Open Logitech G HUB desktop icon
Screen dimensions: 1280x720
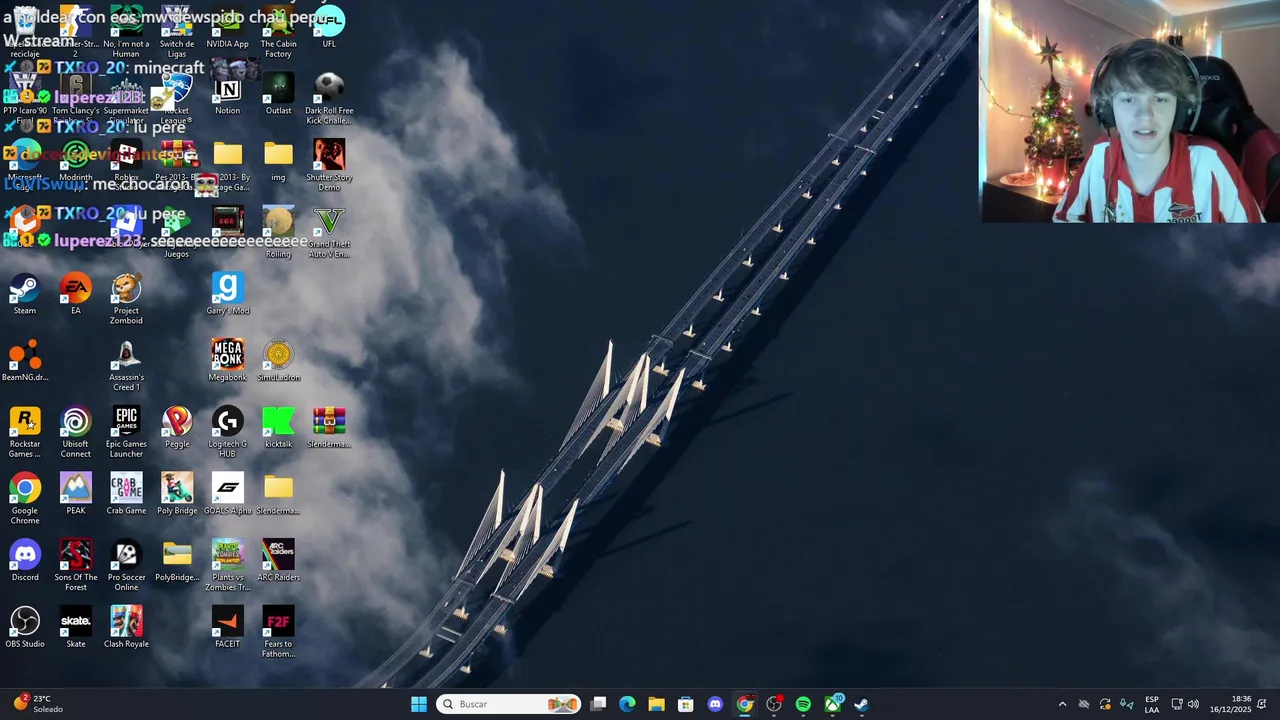click(228, 433)
